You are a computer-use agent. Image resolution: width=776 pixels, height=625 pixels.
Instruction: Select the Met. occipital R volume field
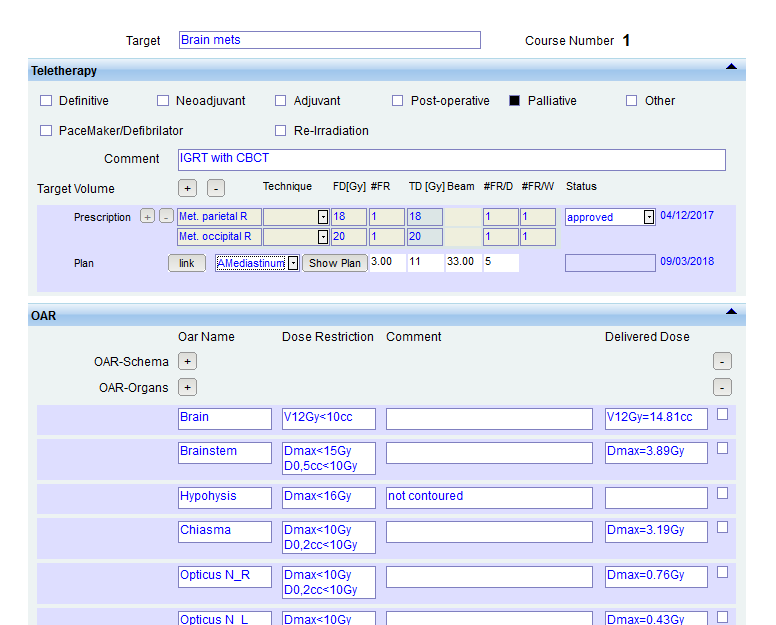click(x=219, y=237)
